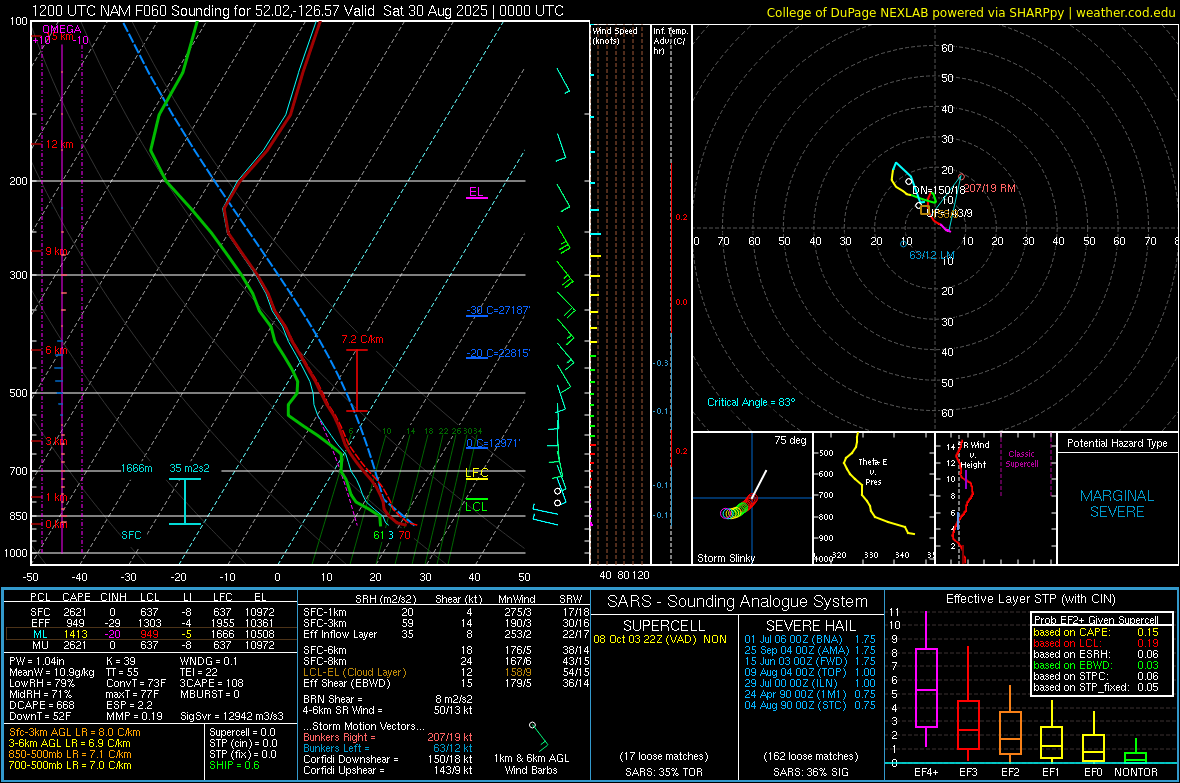
Task: Click the SigSvr = 12942 m3/s3 value
Action: tap(232, 716)
